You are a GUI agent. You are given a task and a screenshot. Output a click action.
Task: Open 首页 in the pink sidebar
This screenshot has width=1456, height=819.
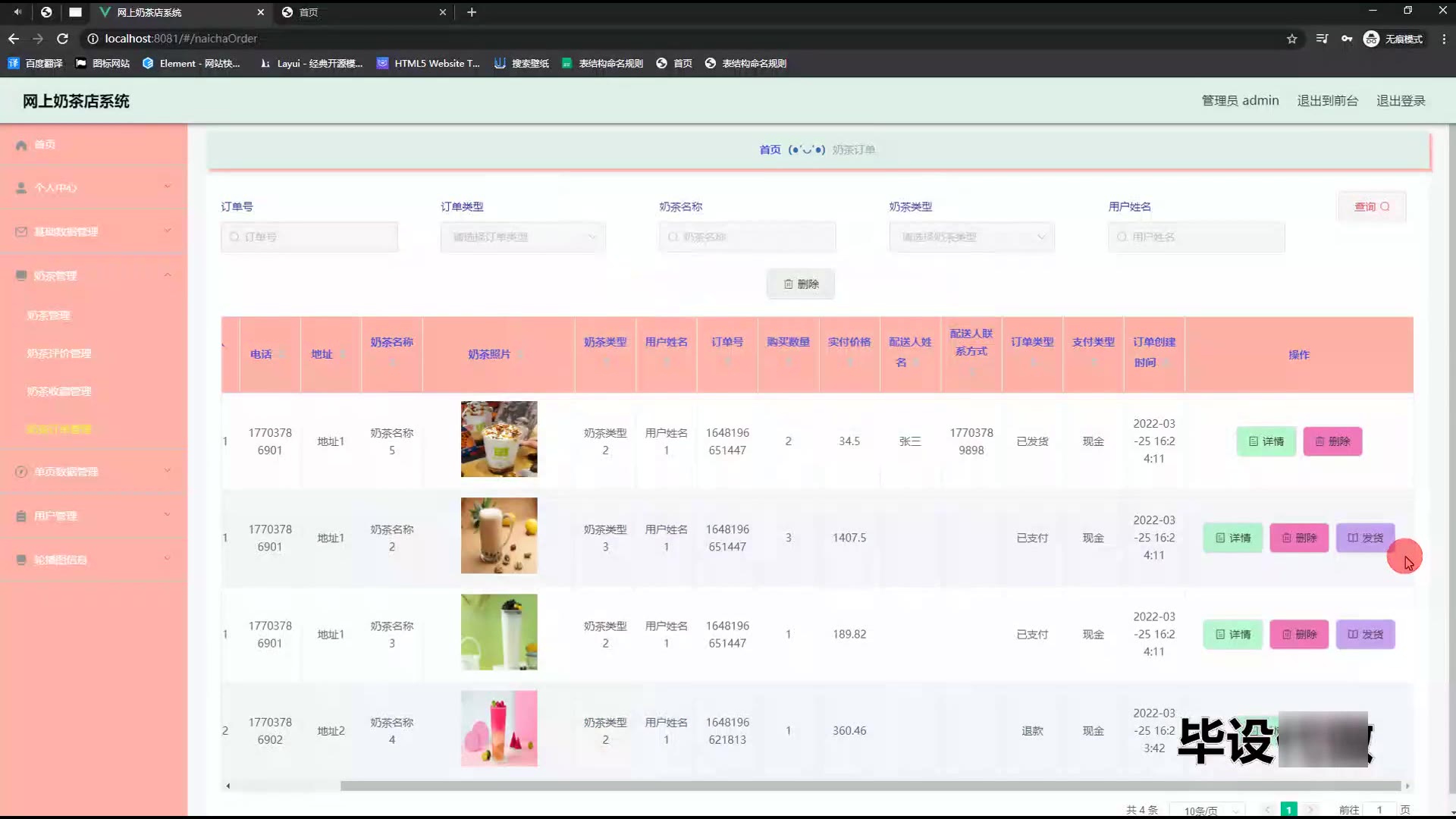pyautogui.click(x=45, y=145)
